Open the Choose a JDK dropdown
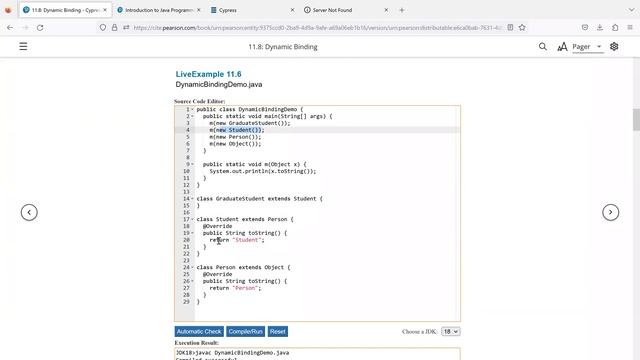 (x=451, y=331)
